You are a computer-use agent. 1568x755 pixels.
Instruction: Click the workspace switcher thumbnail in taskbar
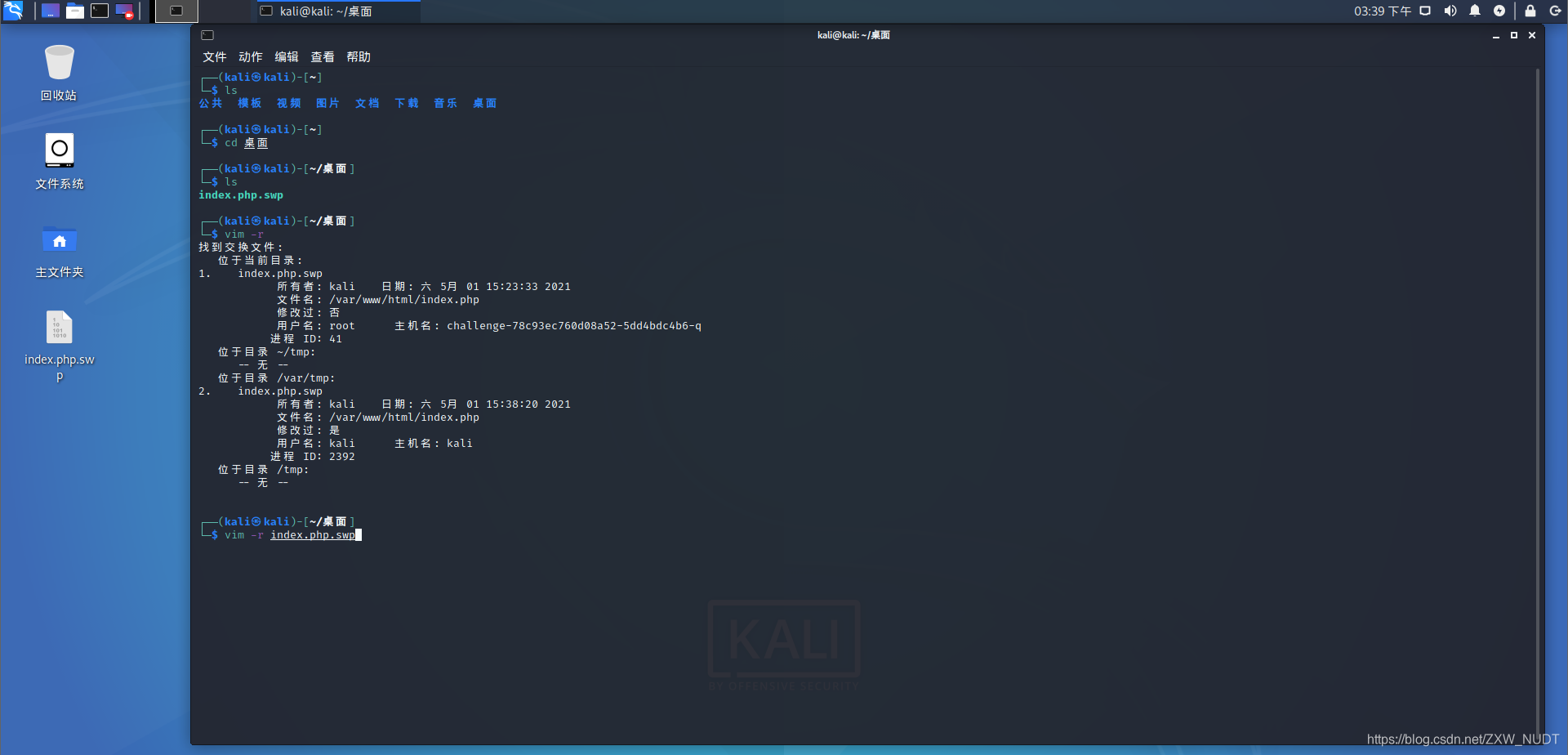(x=176, y=11)
